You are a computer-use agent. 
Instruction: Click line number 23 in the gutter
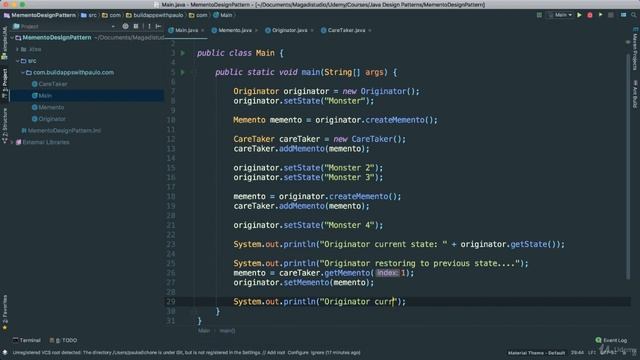coord(171,244)
